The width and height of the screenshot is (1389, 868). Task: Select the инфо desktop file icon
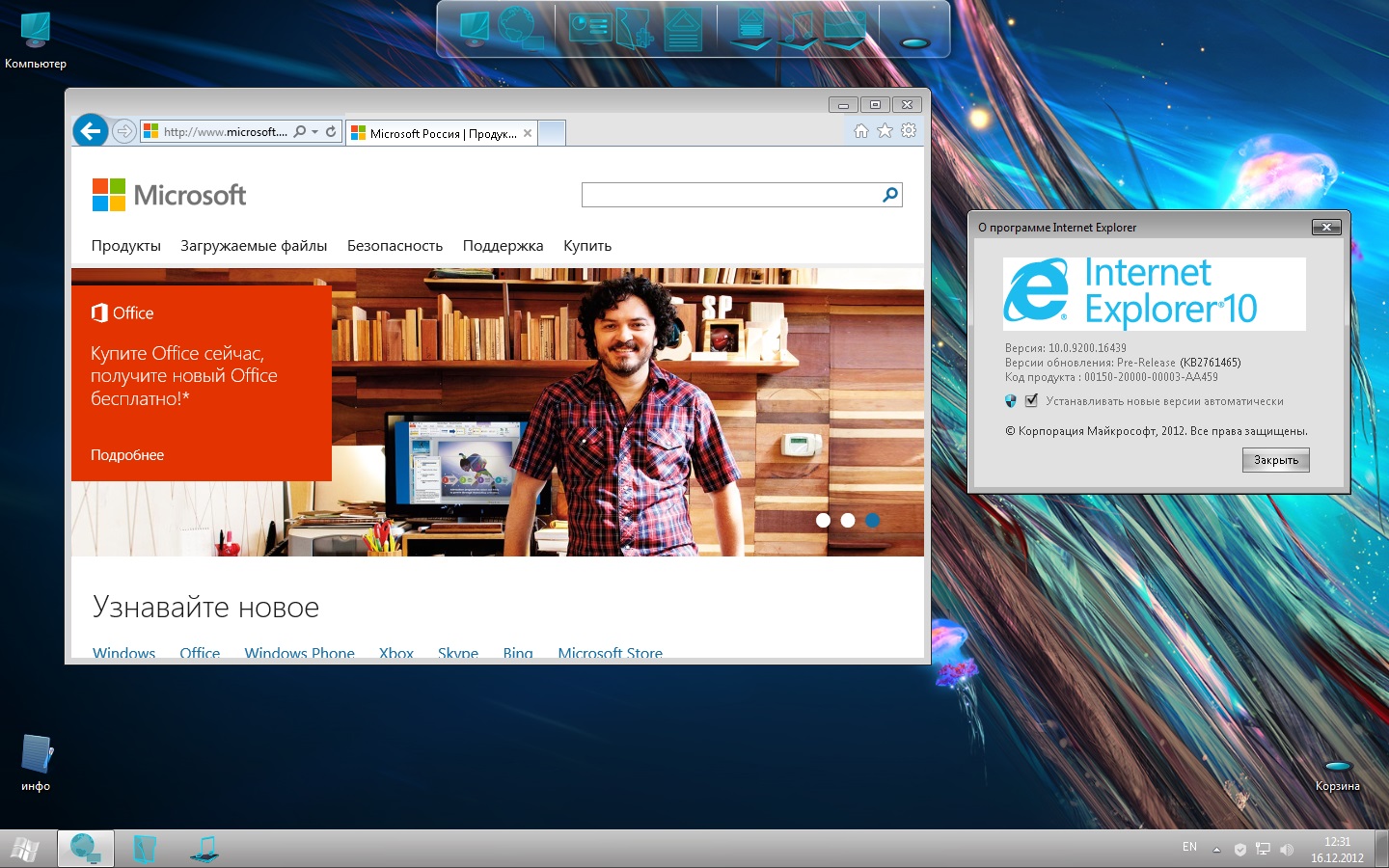[36, 763]
